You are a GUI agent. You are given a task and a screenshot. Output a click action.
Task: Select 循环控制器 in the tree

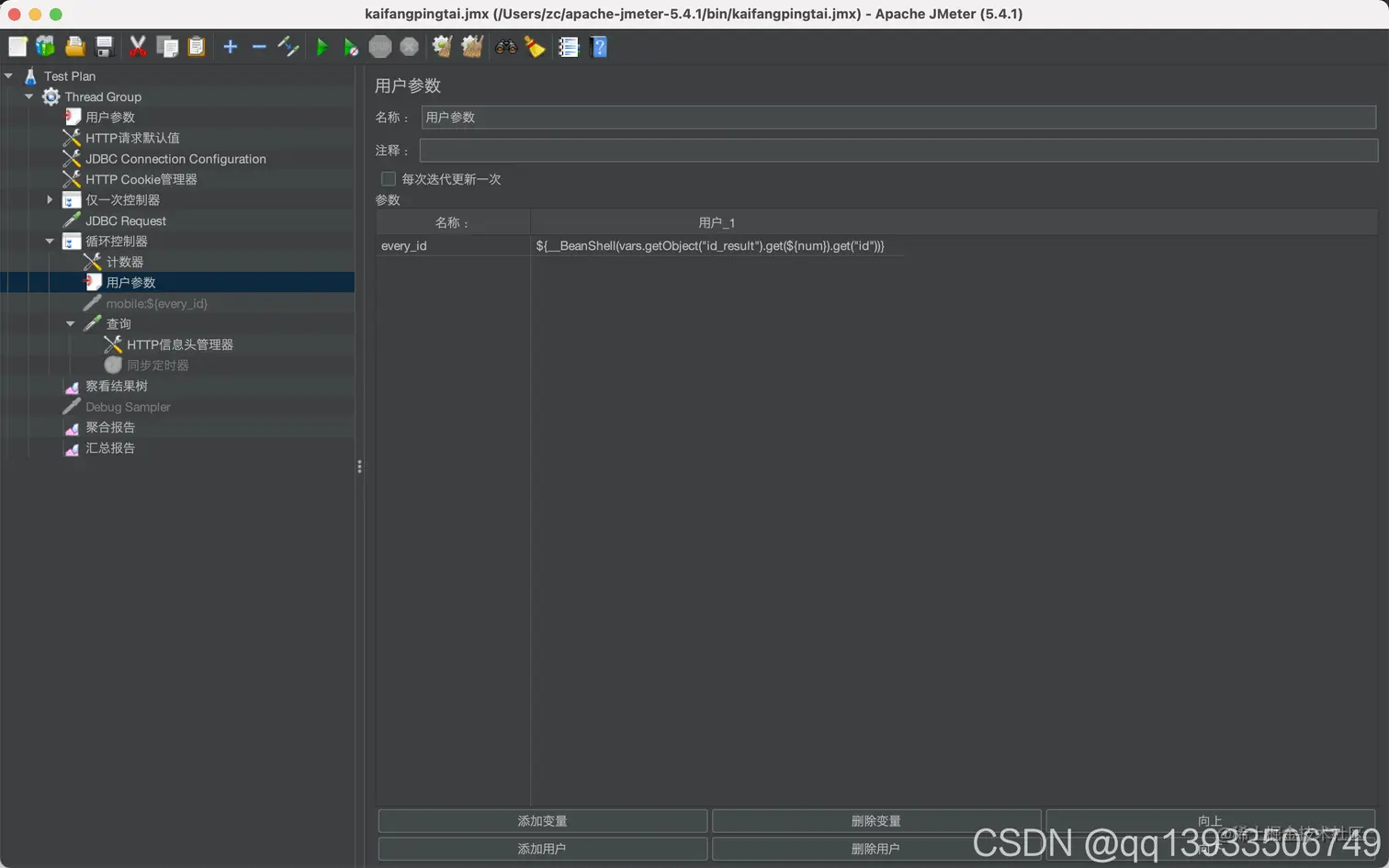pyautogui.click(x=116, y=241)
